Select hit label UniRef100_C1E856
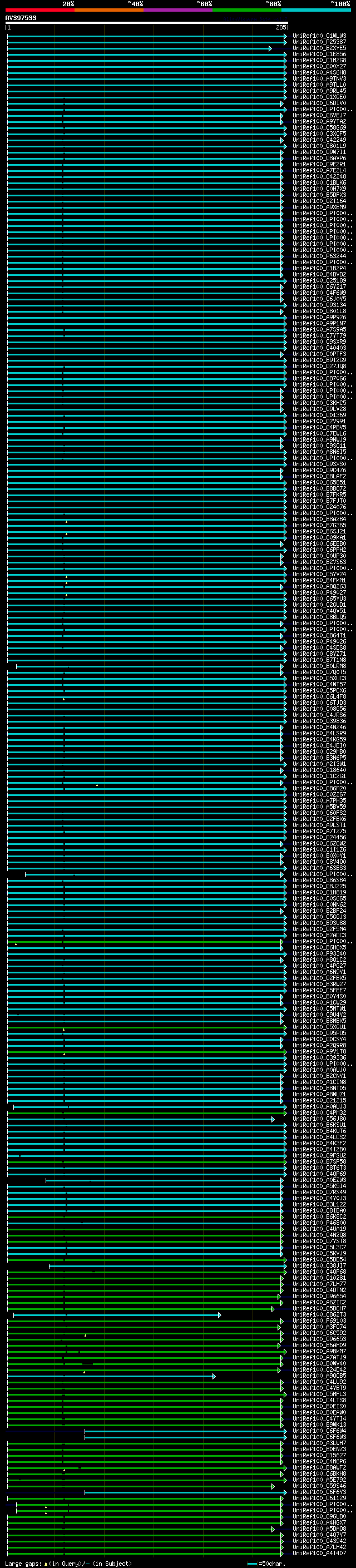356x1568 pixels. pyautogui.click(x=319, y=54)
